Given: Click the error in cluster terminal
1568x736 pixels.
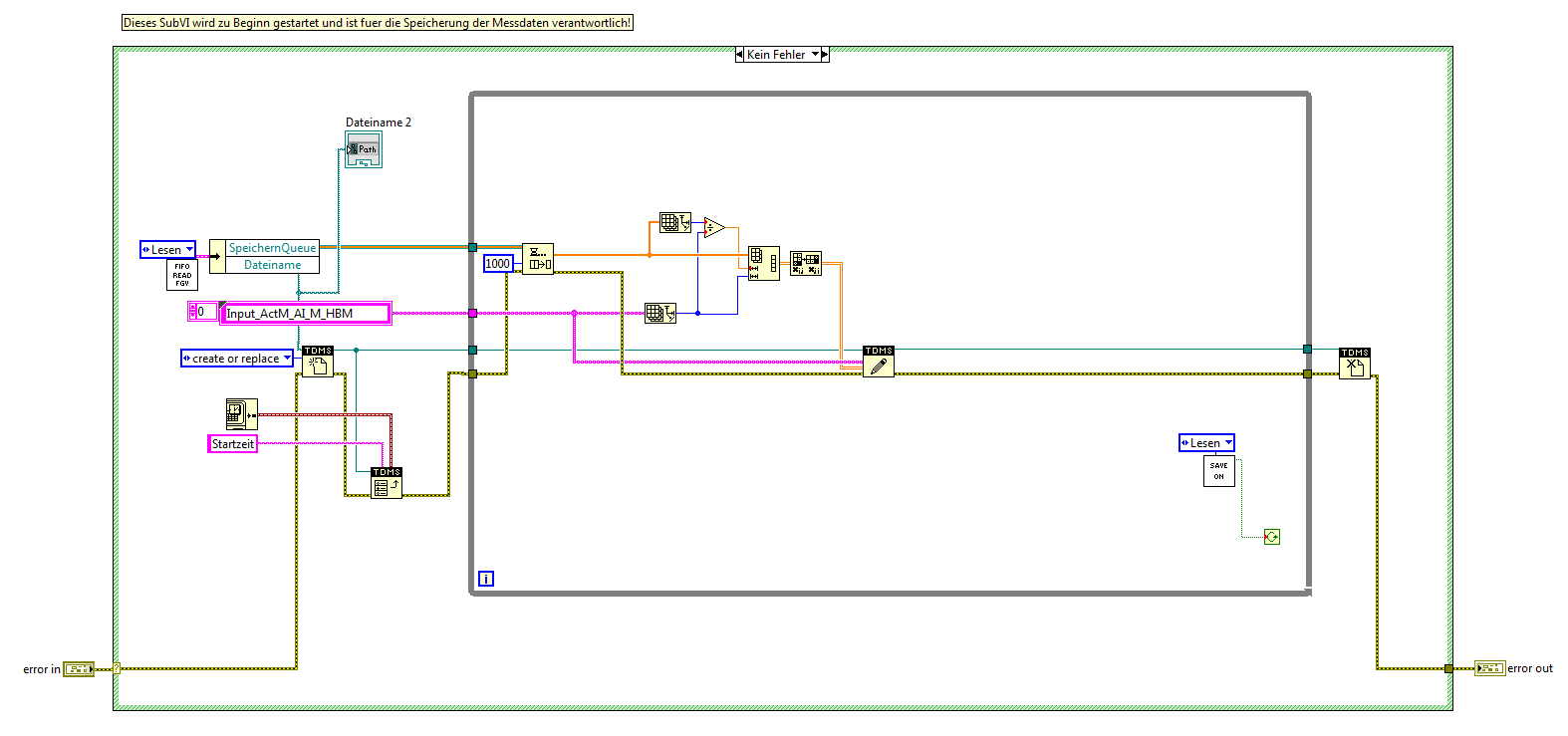Looking at the screenshot, I should tap(79, 669).
